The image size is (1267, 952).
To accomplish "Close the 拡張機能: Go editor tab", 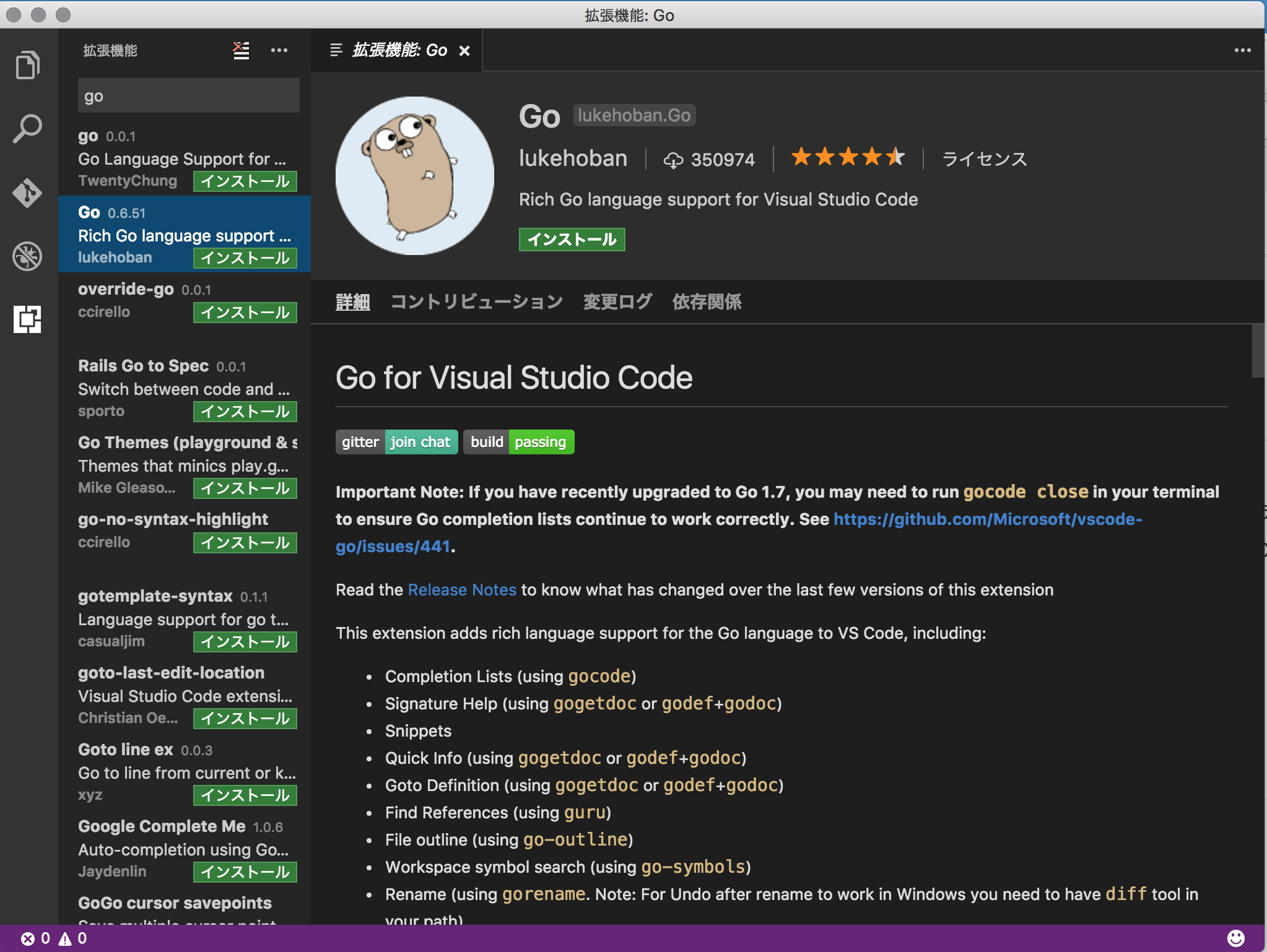I will click(464, 51).
